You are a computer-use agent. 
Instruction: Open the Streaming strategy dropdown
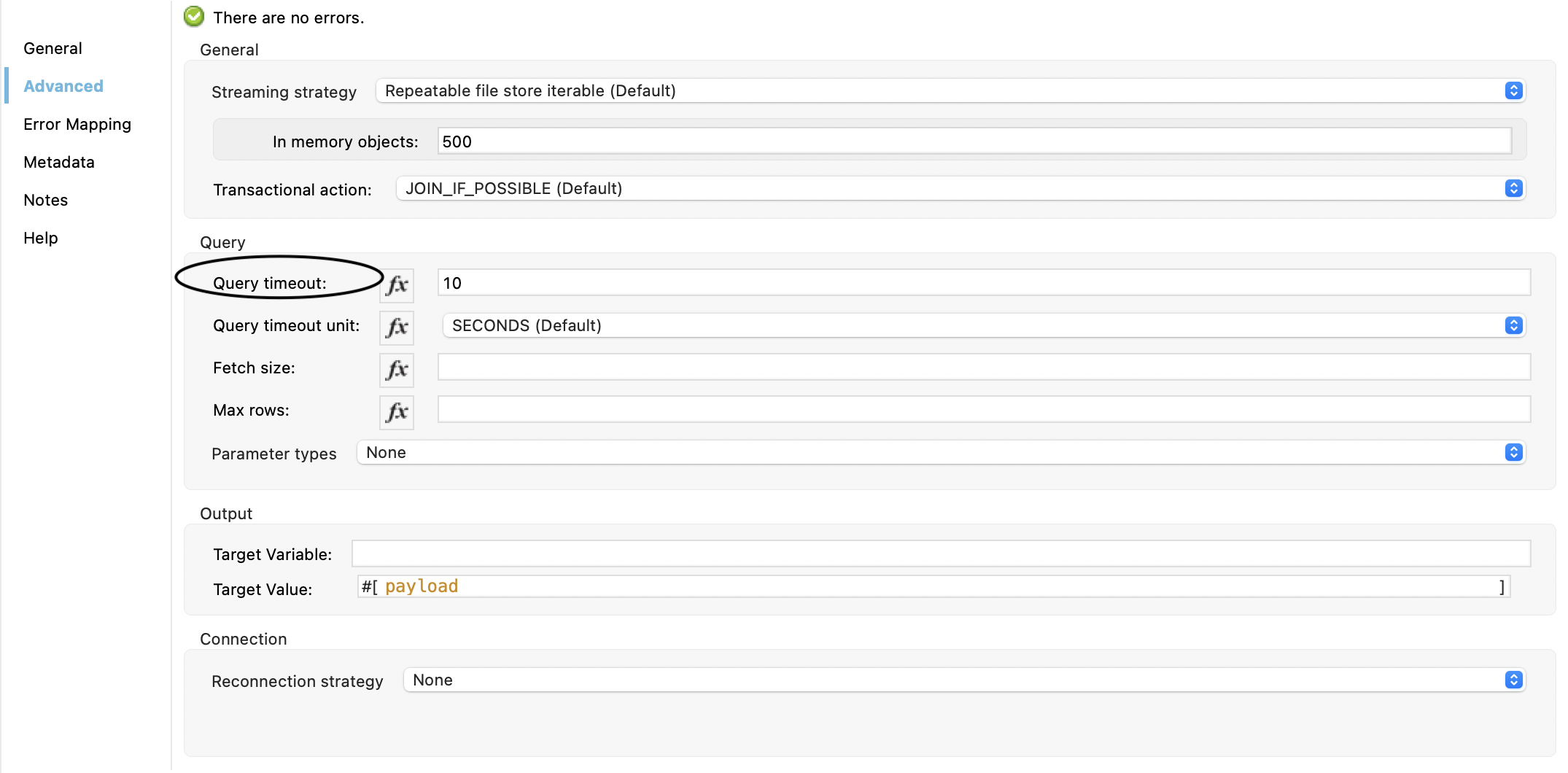950,90
